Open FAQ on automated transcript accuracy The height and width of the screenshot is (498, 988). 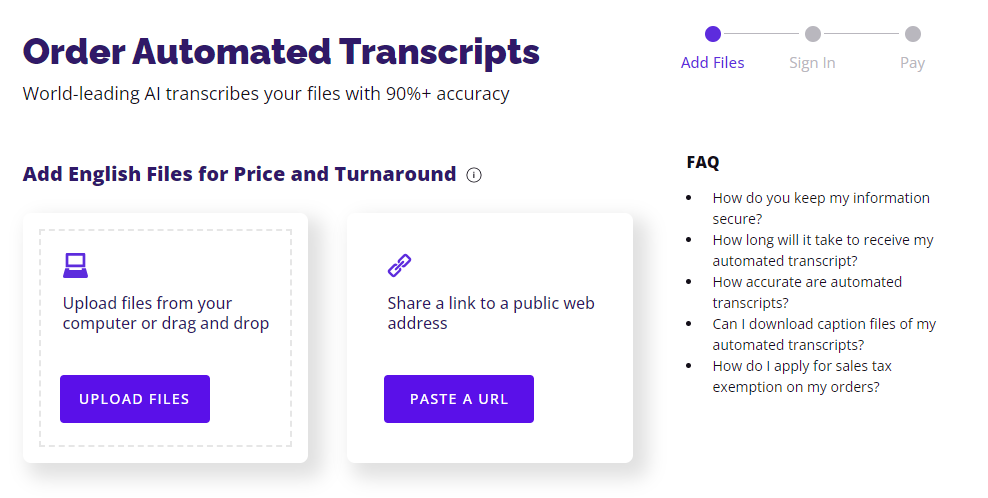pos(807,292)
